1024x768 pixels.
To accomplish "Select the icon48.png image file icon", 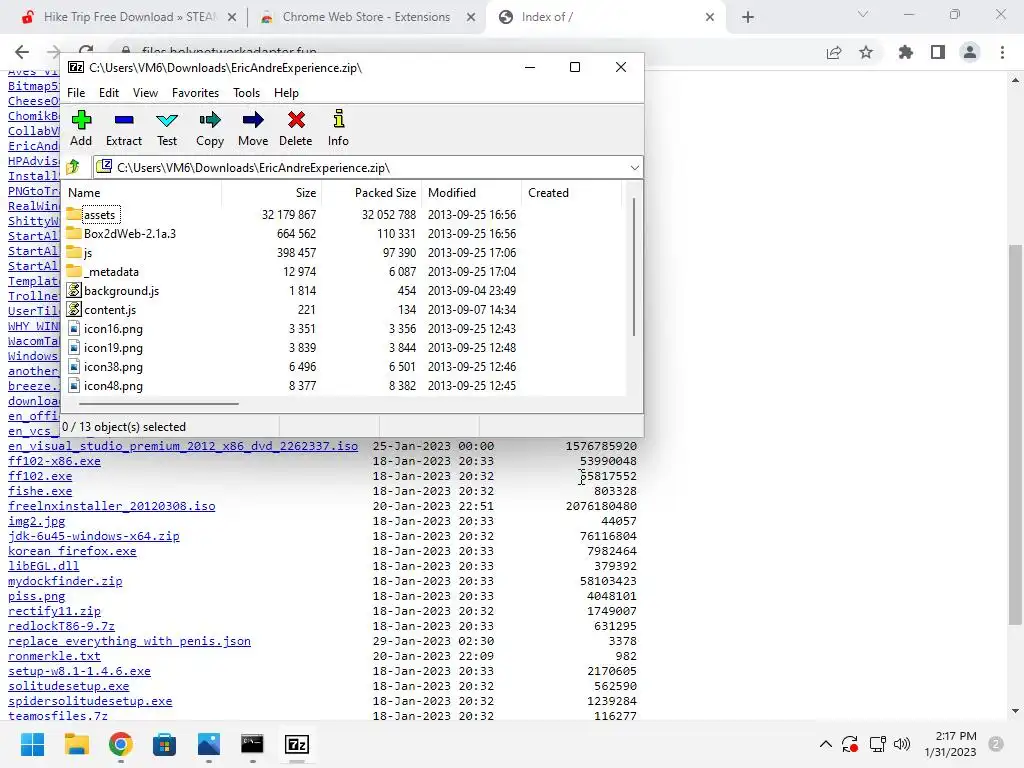I will tap(74, 385).
